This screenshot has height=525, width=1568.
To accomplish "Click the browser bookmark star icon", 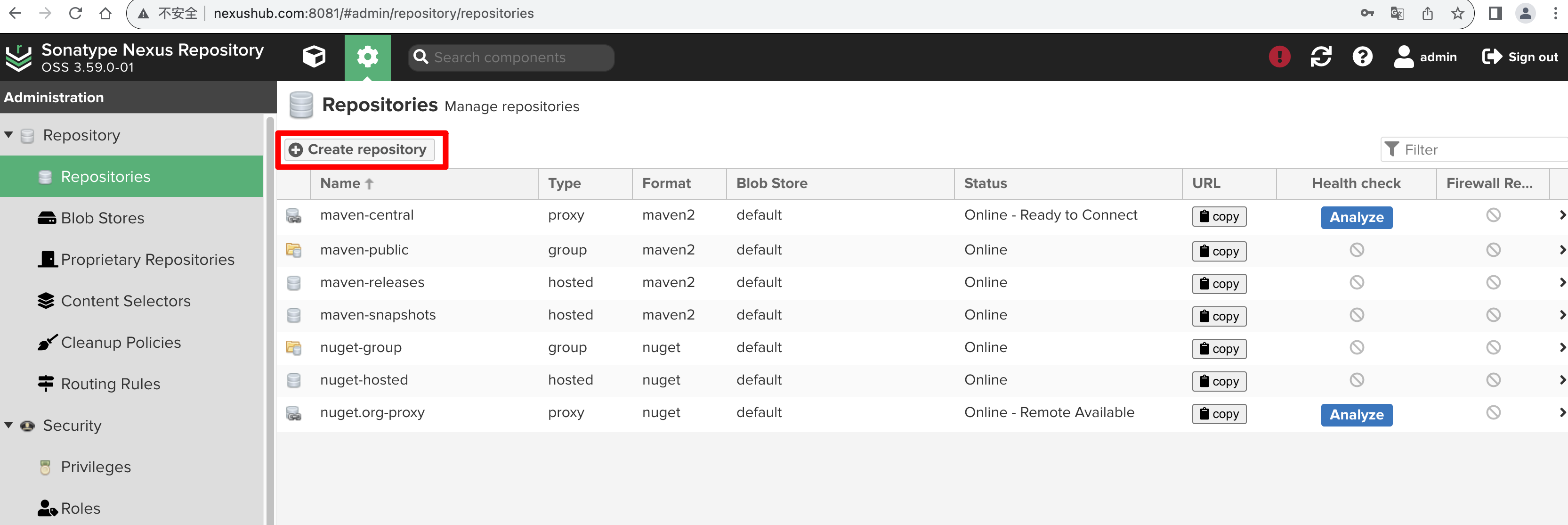I will pyautogui.click(x=1457, y=13).
